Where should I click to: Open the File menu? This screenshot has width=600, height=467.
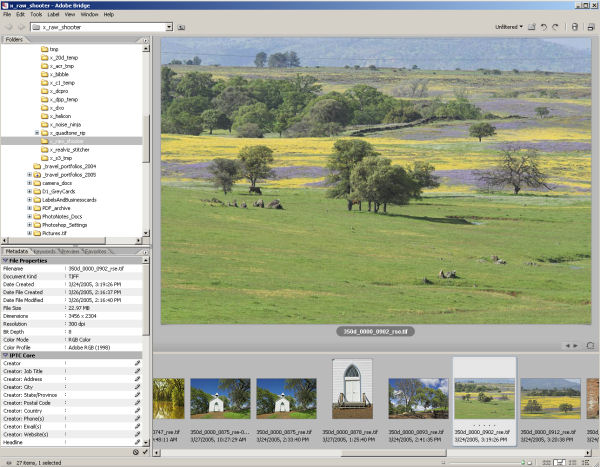tap(7, 15)
